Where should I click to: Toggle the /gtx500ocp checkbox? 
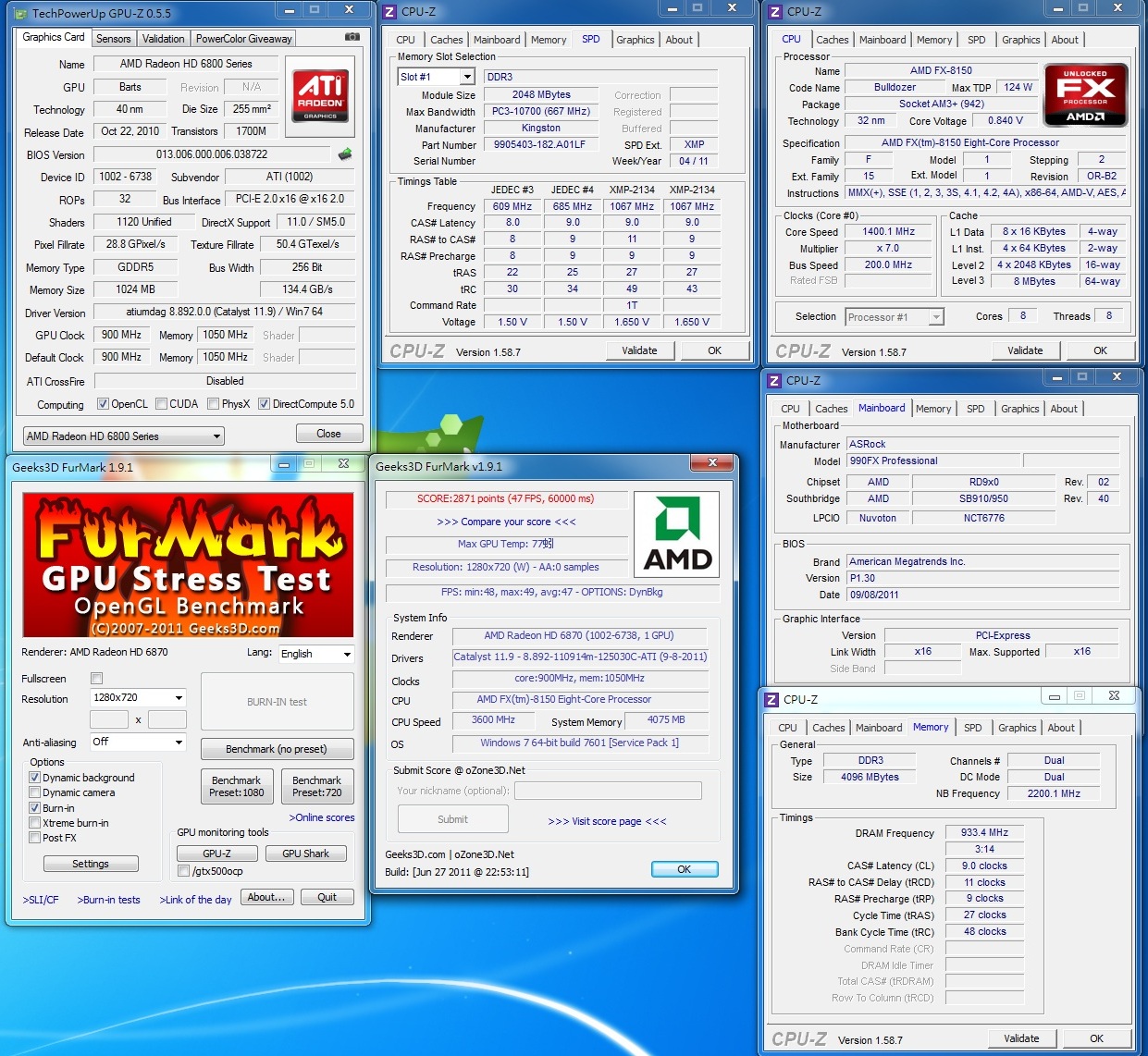pyautogui.click(x=183, y=870)
